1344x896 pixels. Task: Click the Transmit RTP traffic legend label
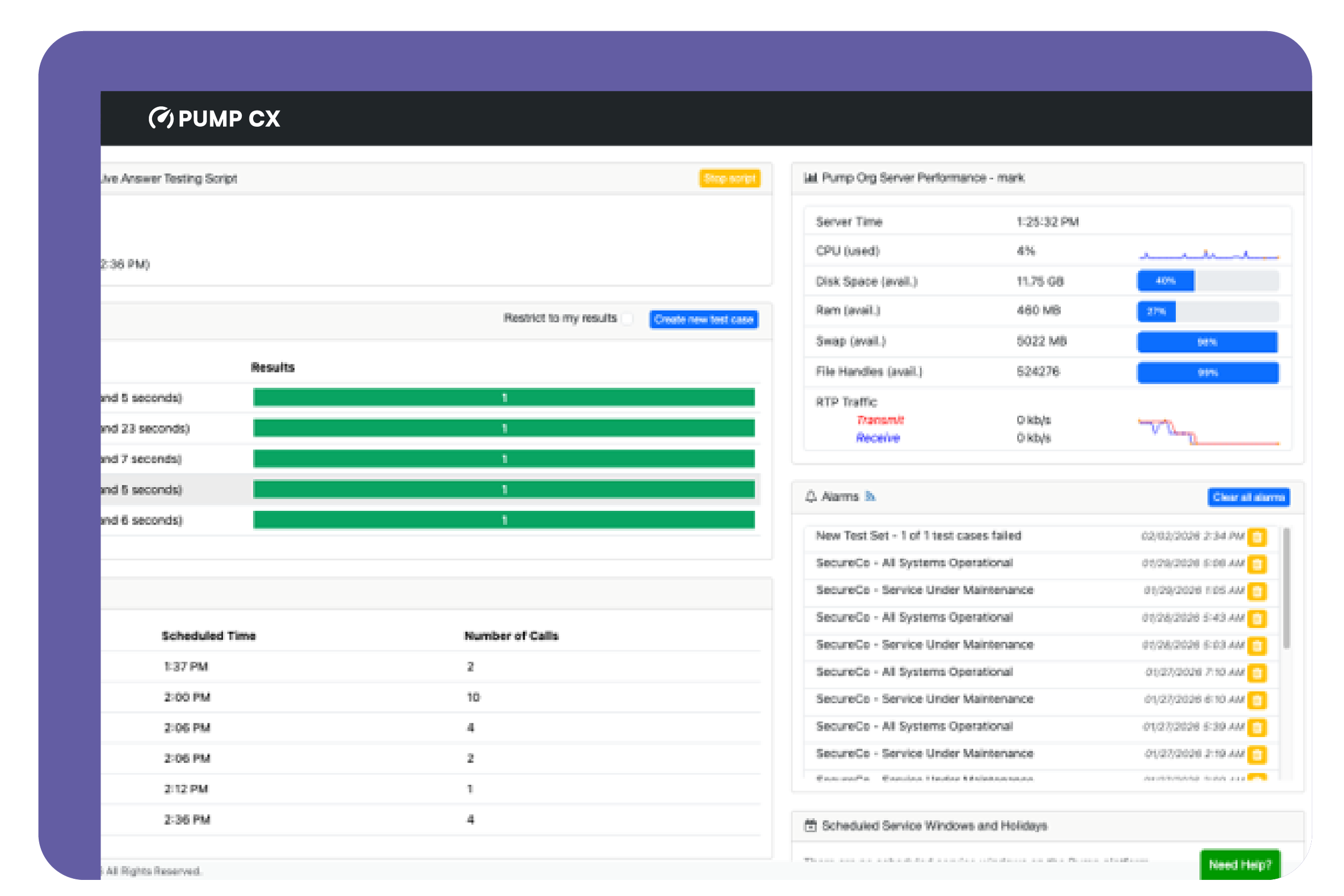[x=880, y=420]
